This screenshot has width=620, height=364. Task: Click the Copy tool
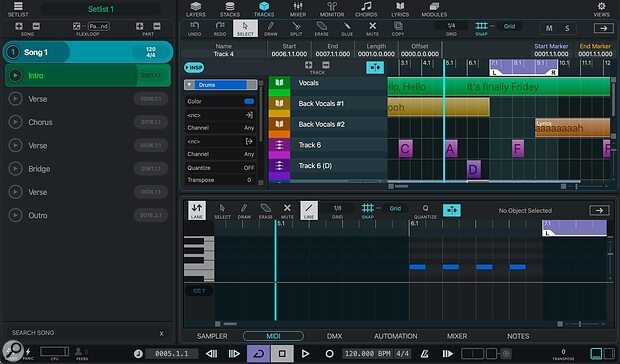398,28
